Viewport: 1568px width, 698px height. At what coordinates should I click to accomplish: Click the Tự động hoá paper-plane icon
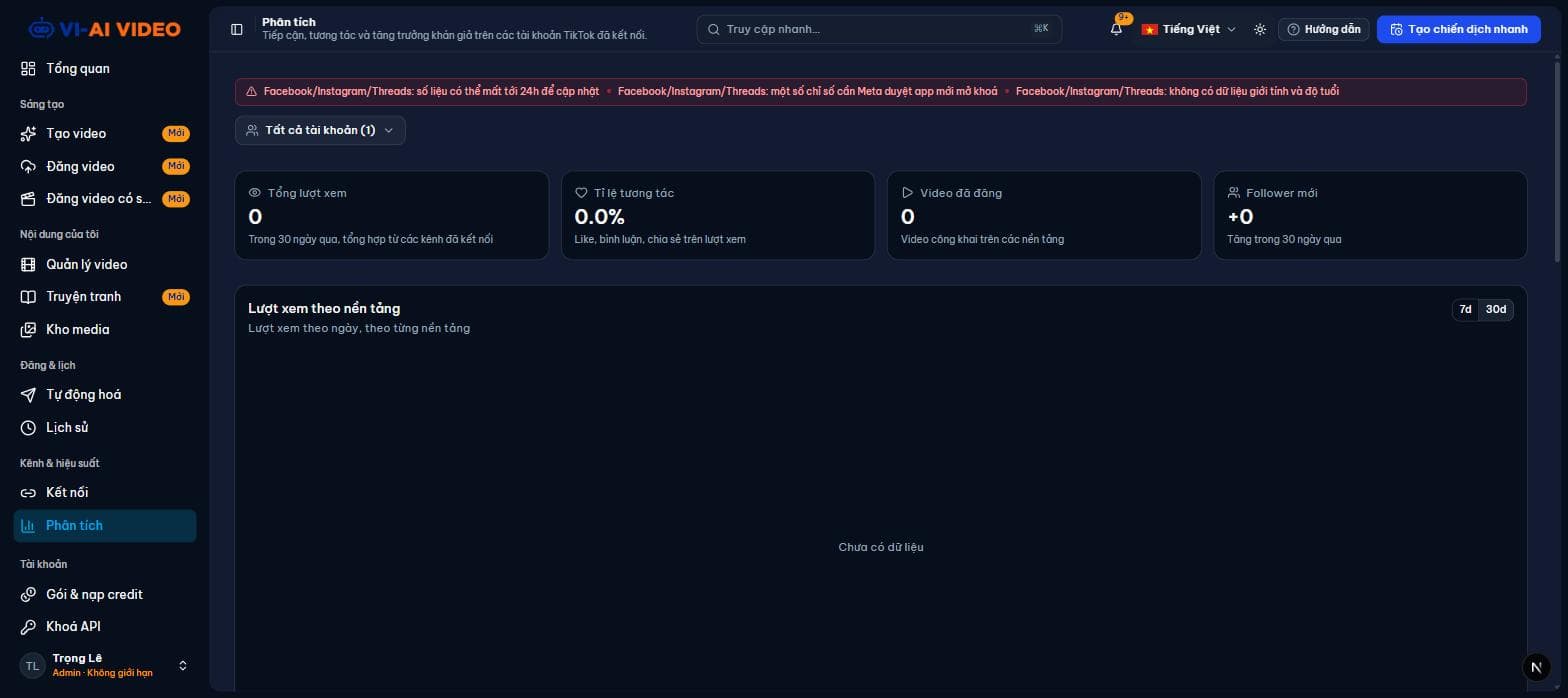click(x=28, y=394)
